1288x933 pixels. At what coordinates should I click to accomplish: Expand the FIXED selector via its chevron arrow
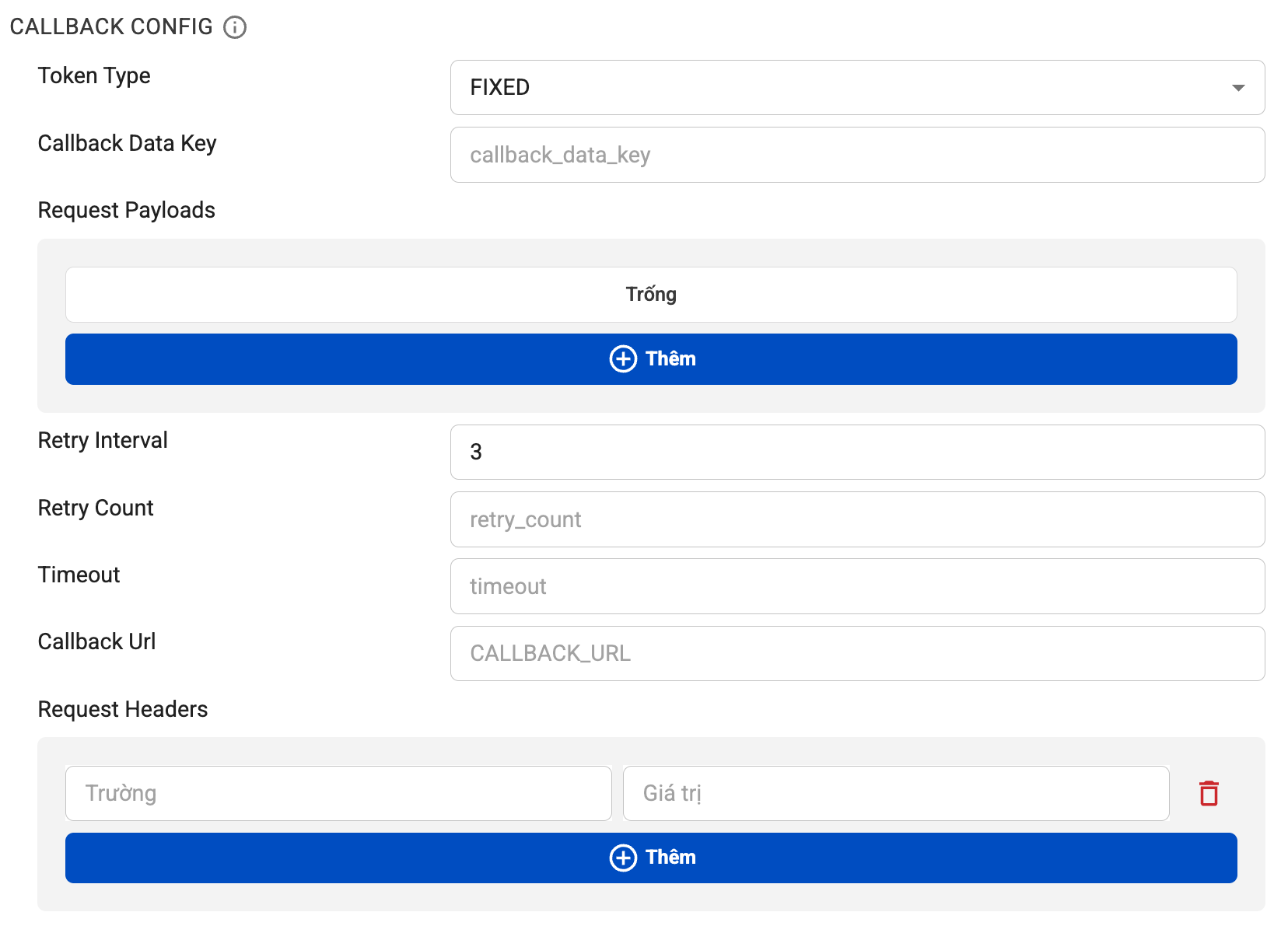[x=1239, y=87]
